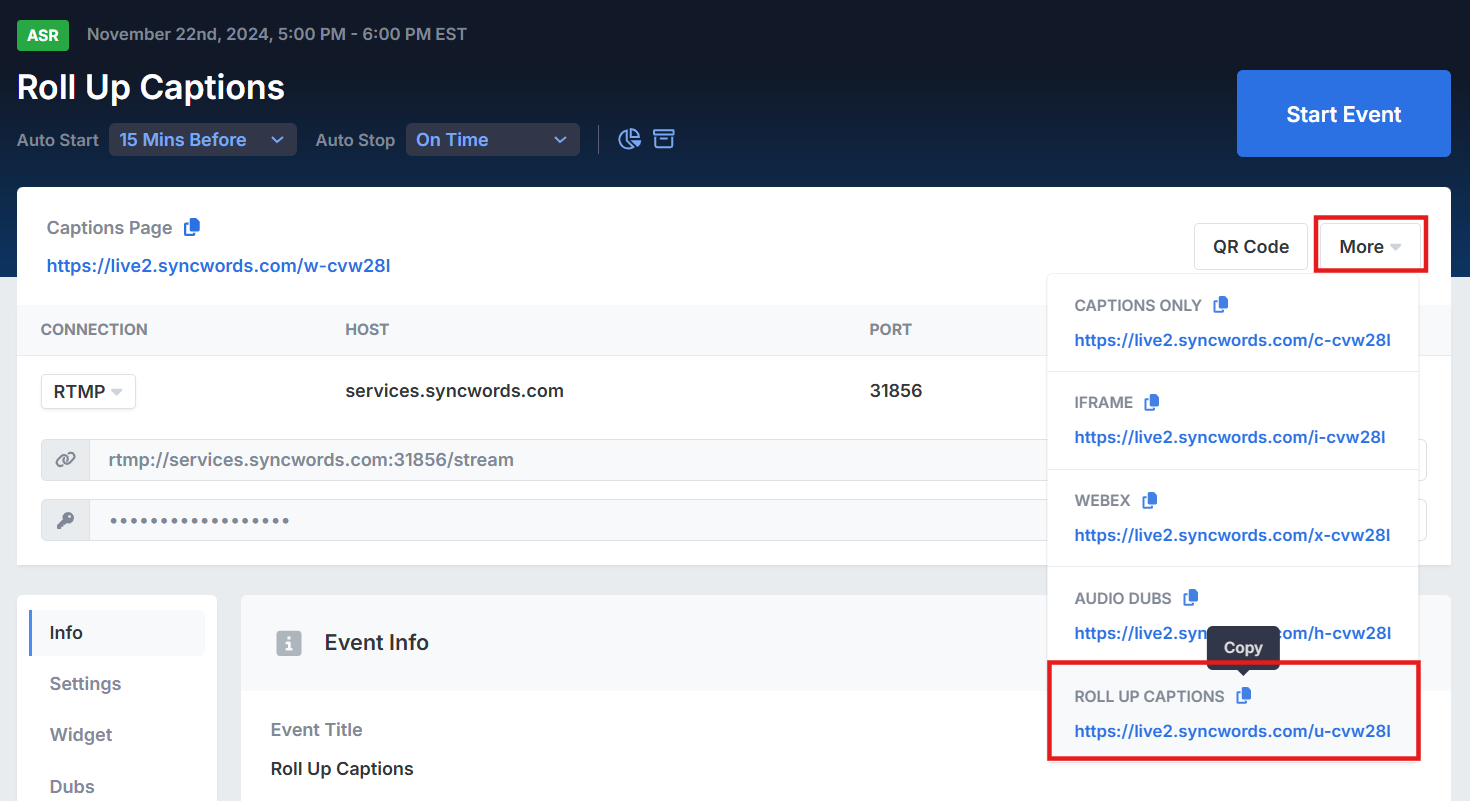Viewport: 1470px width, 801px height.
Task: Click the archive box icon
Action: (x=664, y=139)
